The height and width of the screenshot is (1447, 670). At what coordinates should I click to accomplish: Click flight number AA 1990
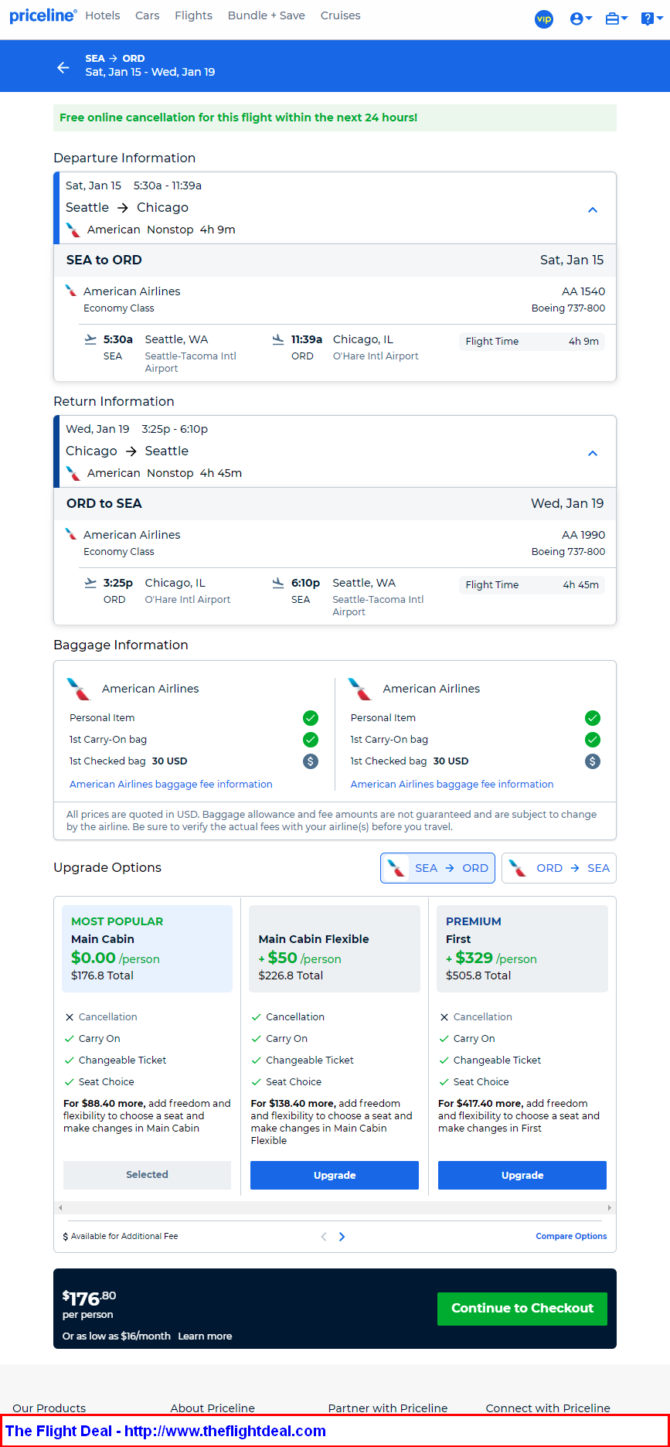tap(583, 535)
